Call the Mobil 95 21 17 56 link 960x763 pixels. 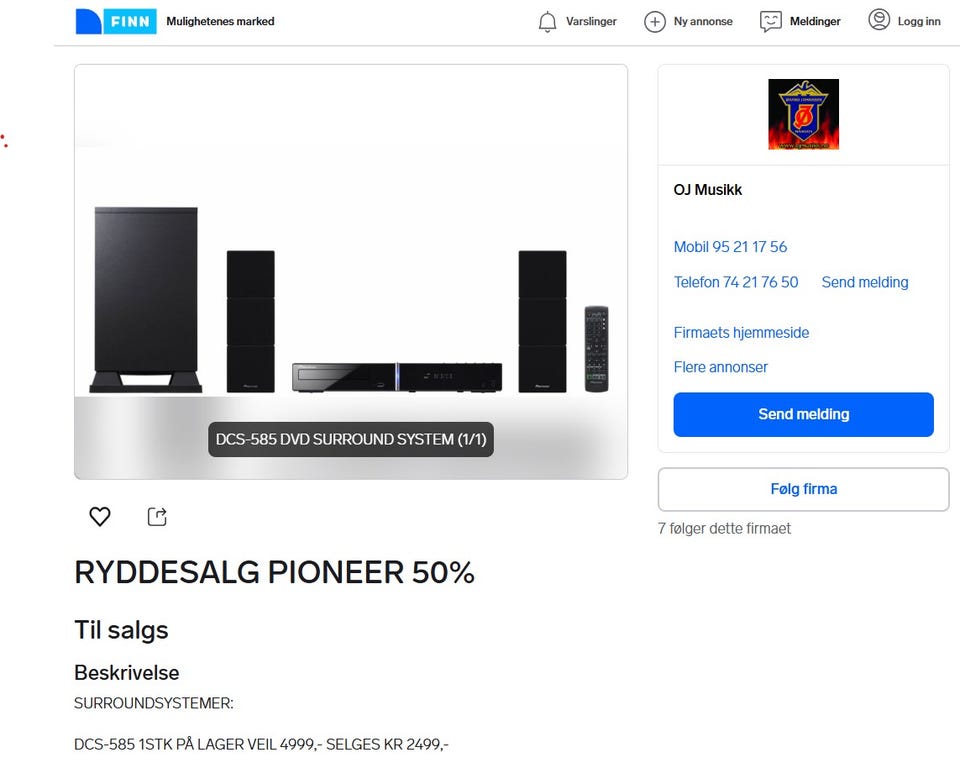[x=730, y=247]
